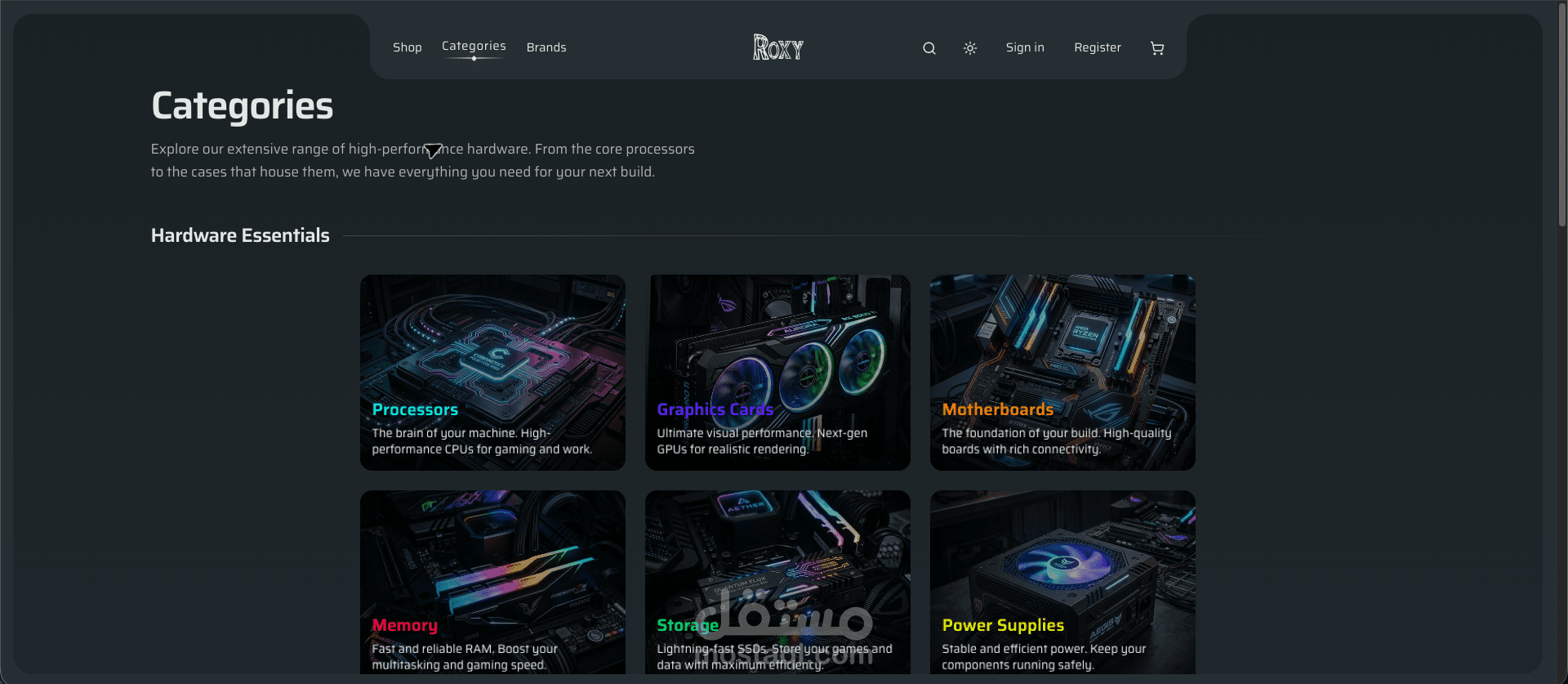
Task: Open the Motherboards category card
Action: point(1062,373)
